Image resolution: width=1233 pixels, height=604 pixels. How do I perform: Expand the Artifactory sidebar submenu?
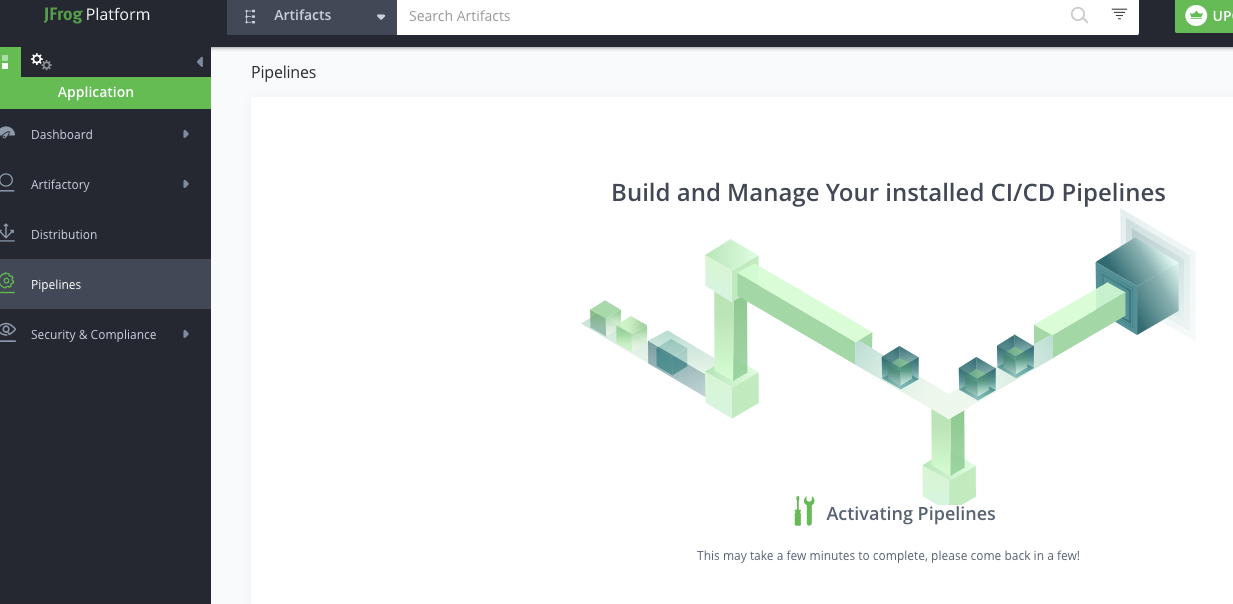point(187,183)
